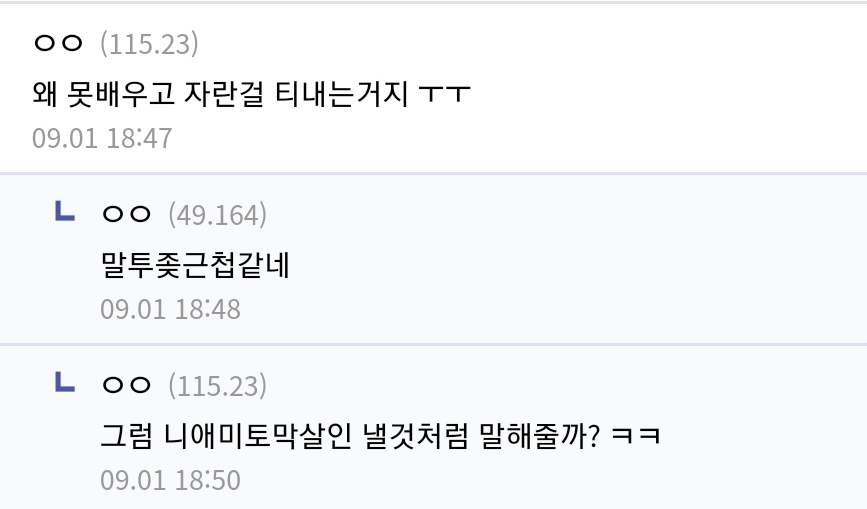Click the ㅜㅜ ending of the first comment
This screenshot has width=867, height=509.
(445, 94)
